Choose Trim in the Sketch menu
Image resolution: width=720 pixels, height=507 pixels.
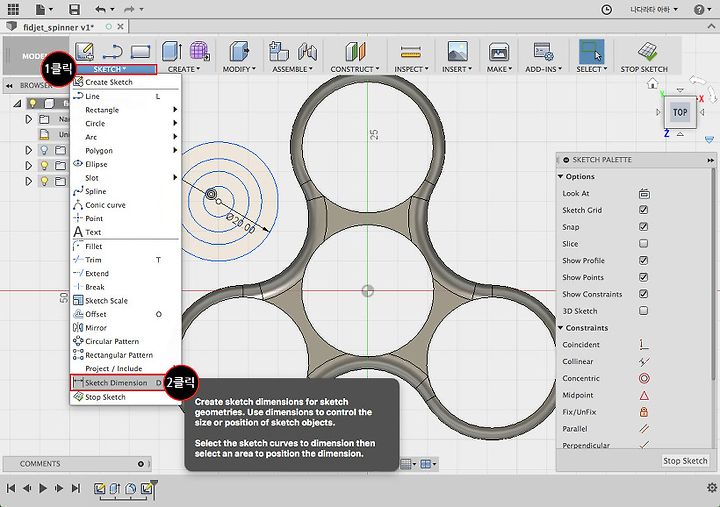pos(125,260)
